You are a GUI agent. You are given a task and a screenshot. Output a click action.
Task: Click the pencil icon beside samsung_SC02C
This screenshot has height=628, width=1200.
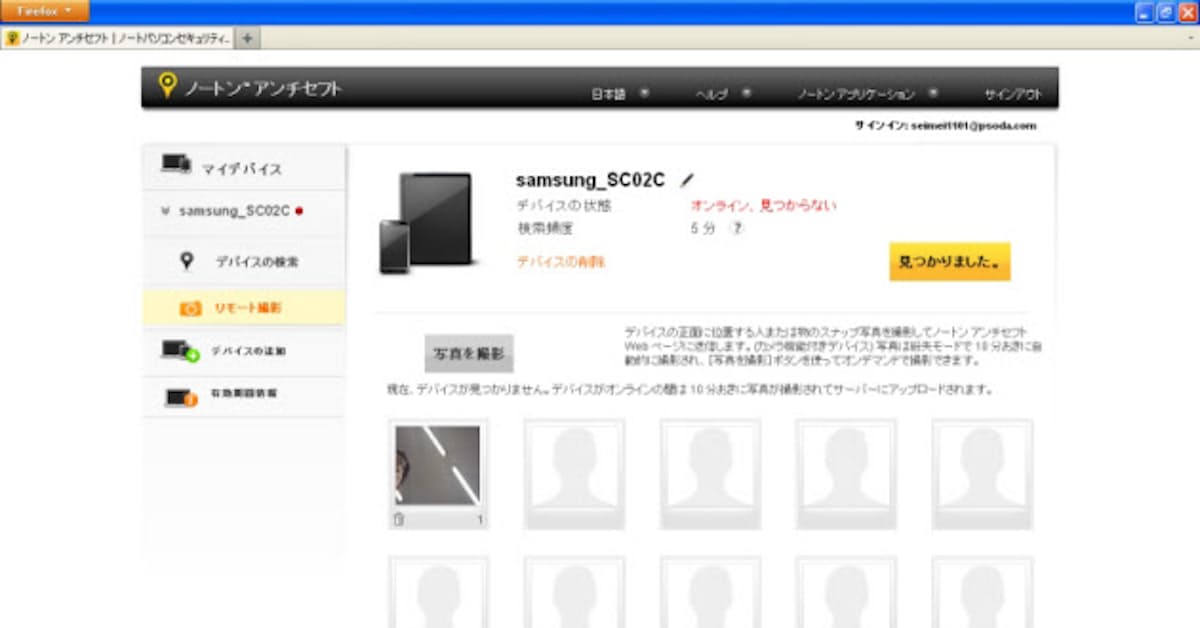686,180
